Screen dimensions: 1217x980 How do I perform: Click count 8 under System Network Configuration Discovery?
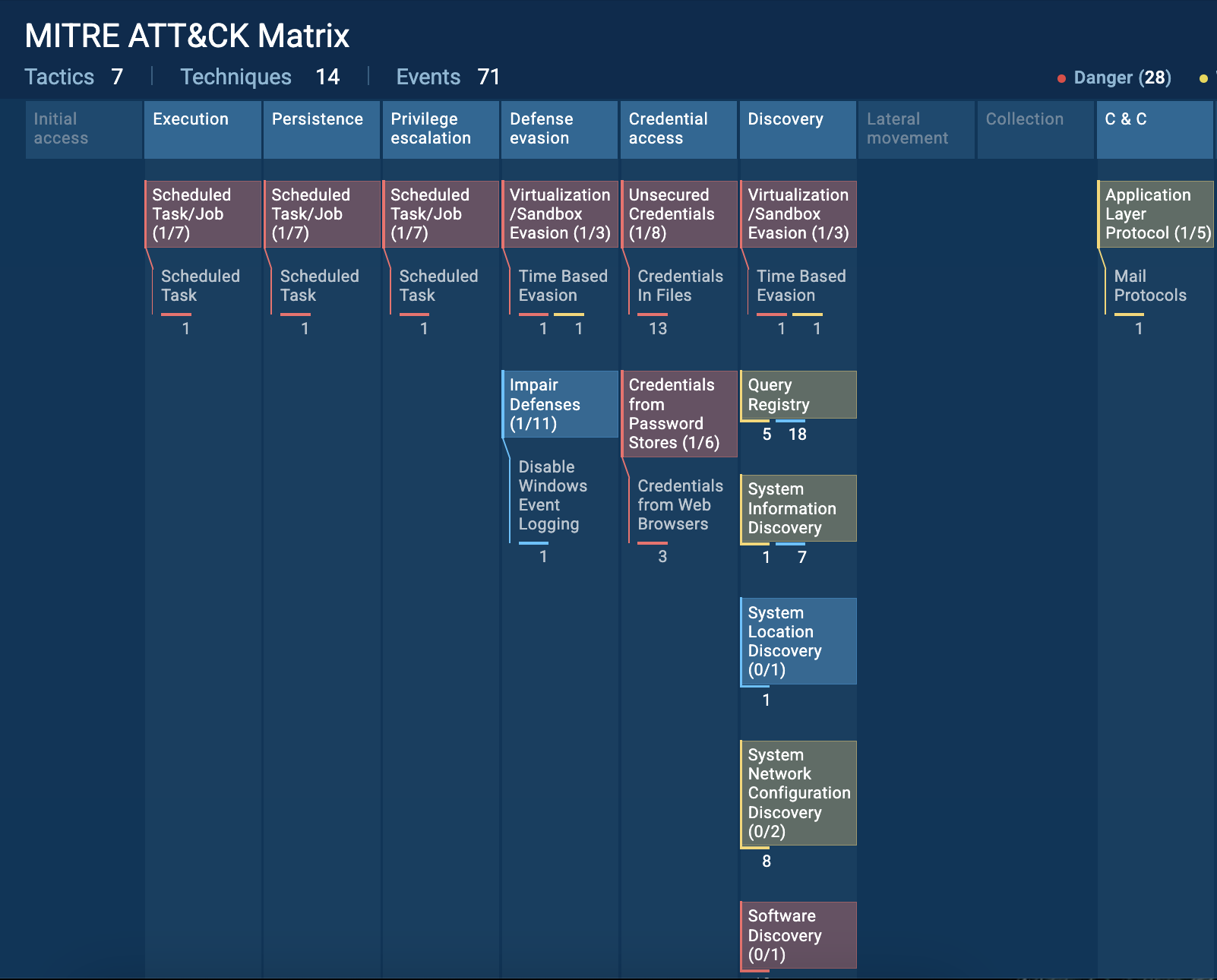pyautogui.click(x=767, y=861)
